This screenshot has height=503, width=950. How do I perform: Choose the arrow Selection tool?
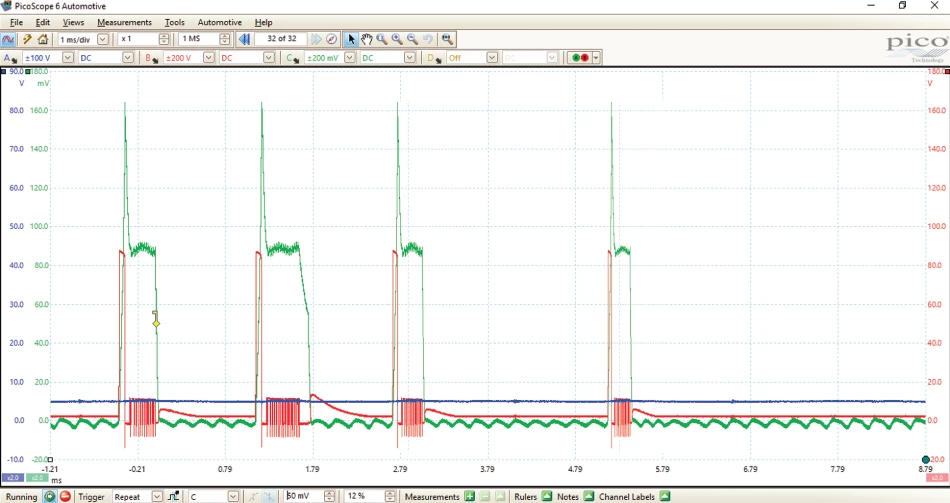coord(351,39)
